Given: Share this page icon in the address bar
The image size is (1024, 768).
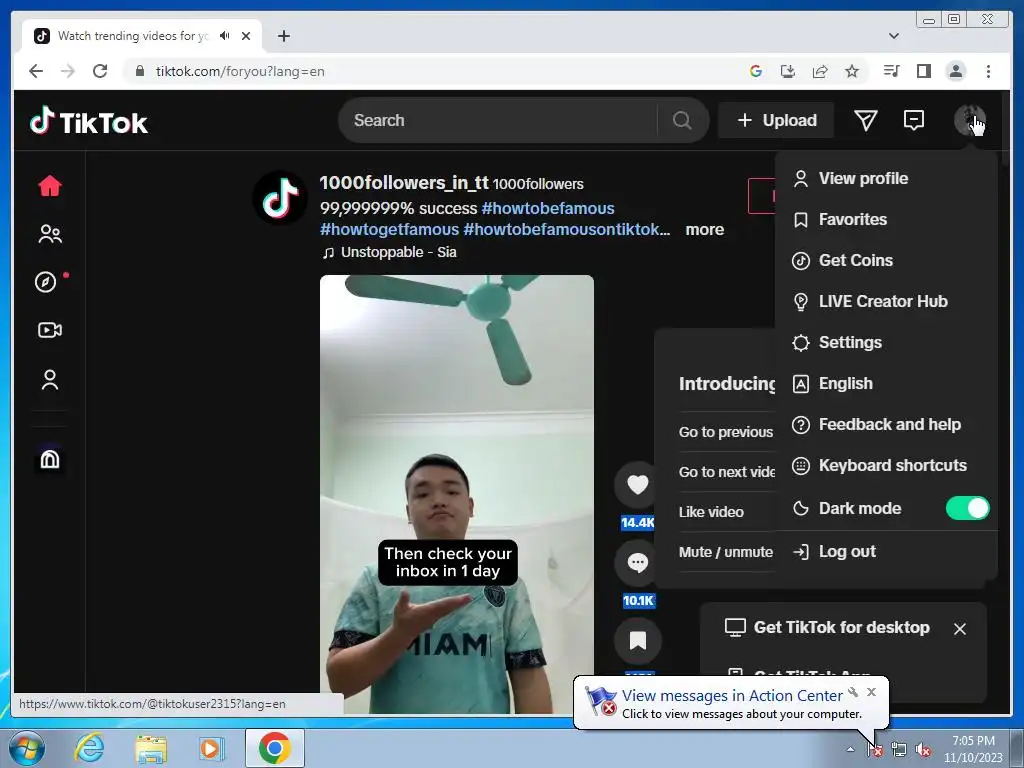Looking at the screenshot, I should click(820, 71).
